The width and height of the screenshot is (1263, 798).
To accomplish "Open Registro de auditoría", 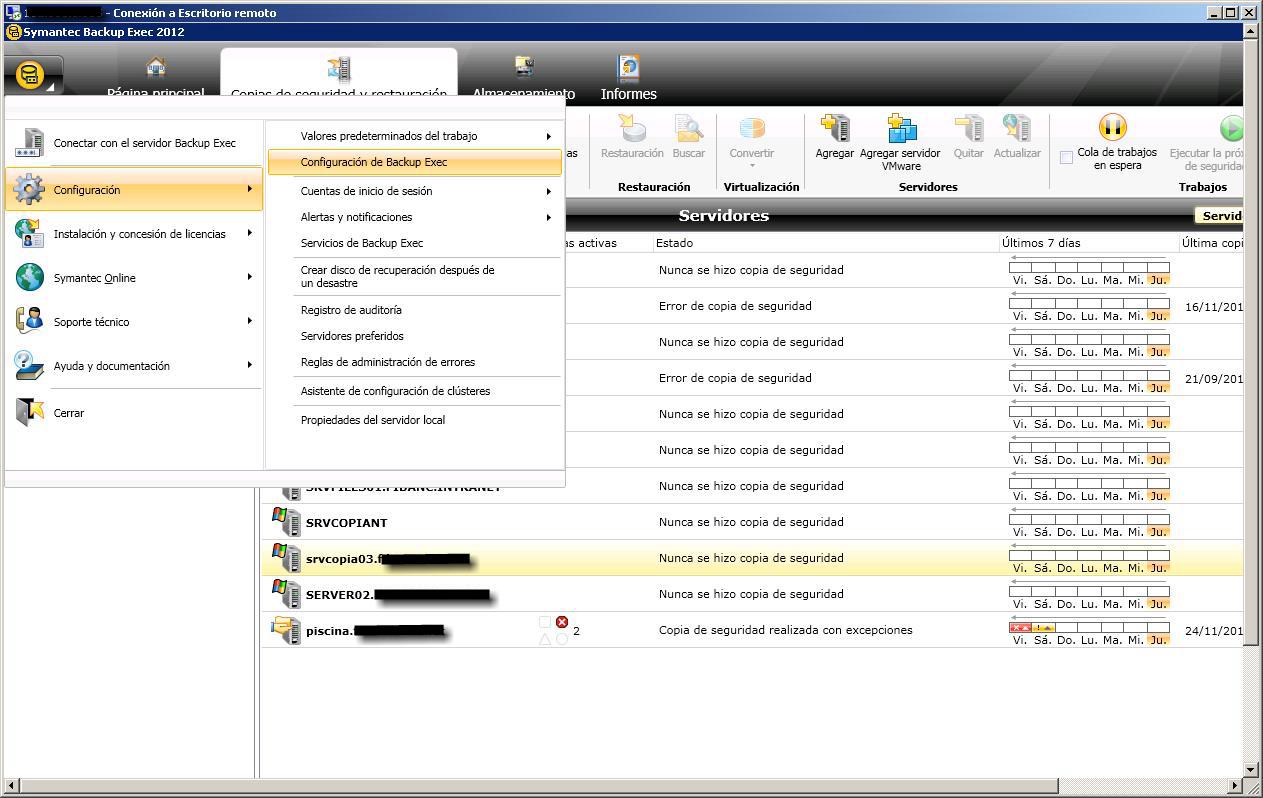I will click(x=414, y=310).
